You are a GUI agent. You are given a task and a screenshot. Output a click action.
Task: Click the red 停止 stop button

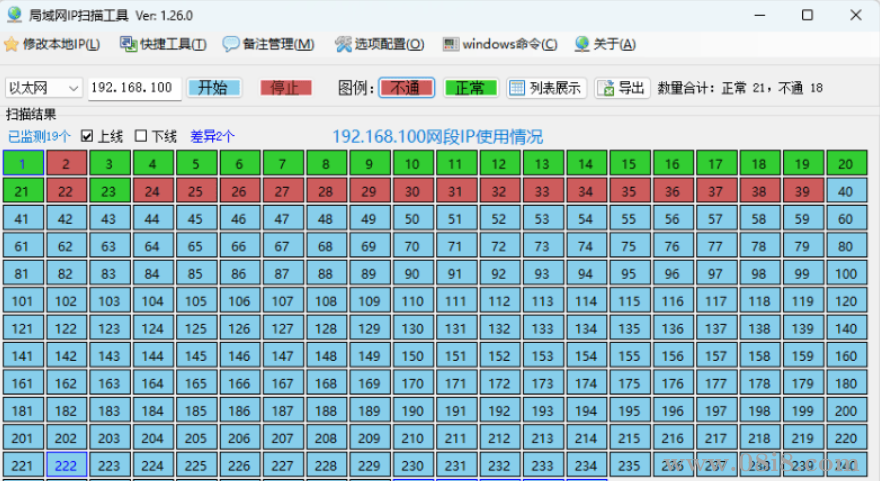pos(286,88)
